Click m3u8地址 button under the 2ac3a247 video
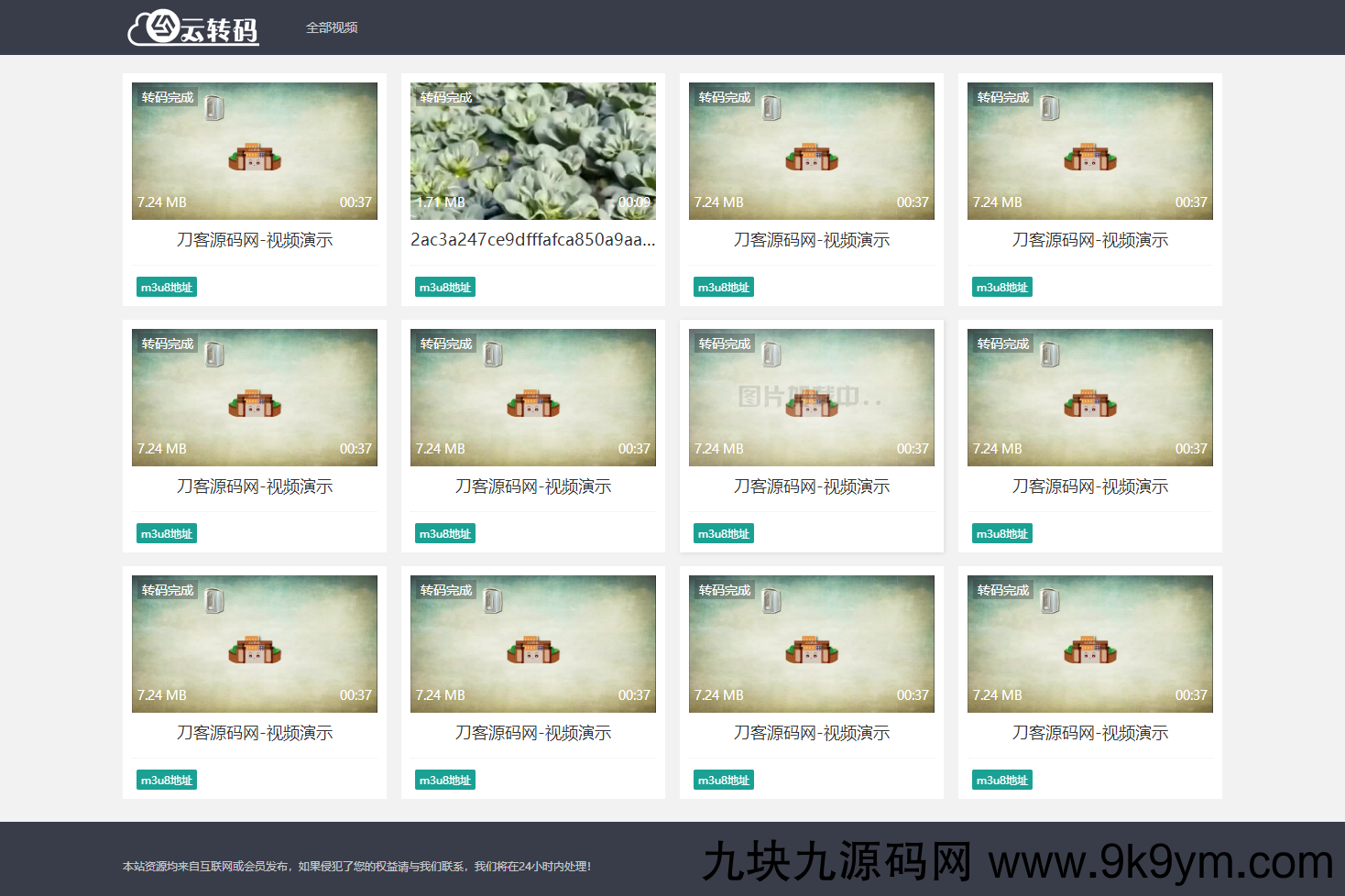The width and height of the screenshot is (1345, 896). pos(445,288)
